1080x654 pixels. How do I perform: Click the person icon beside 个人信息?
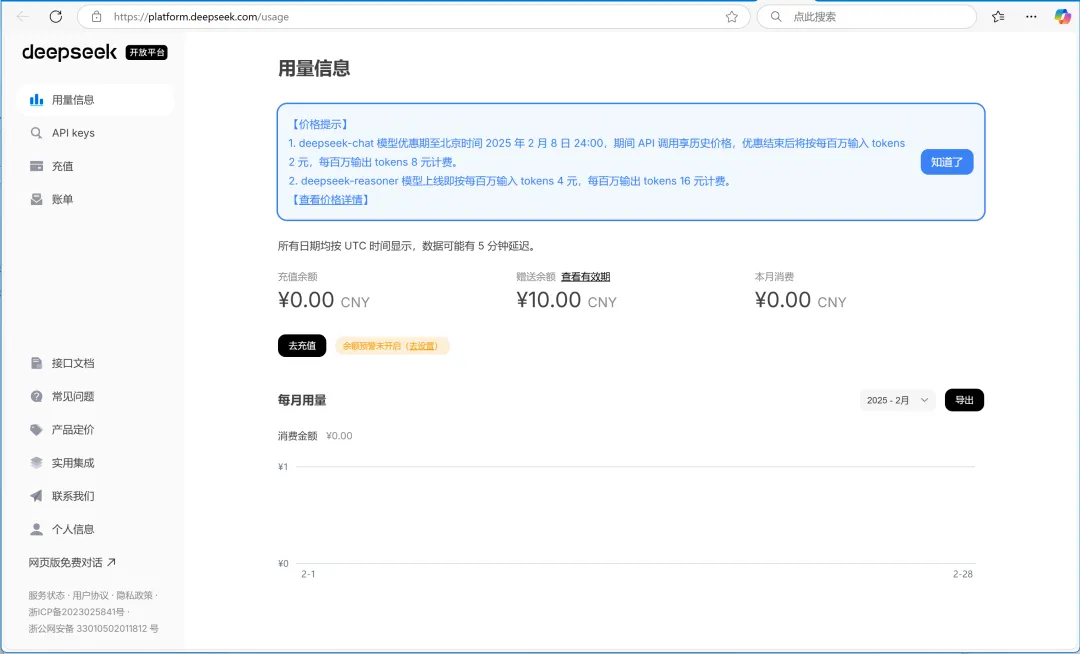[x=37, y=529]
